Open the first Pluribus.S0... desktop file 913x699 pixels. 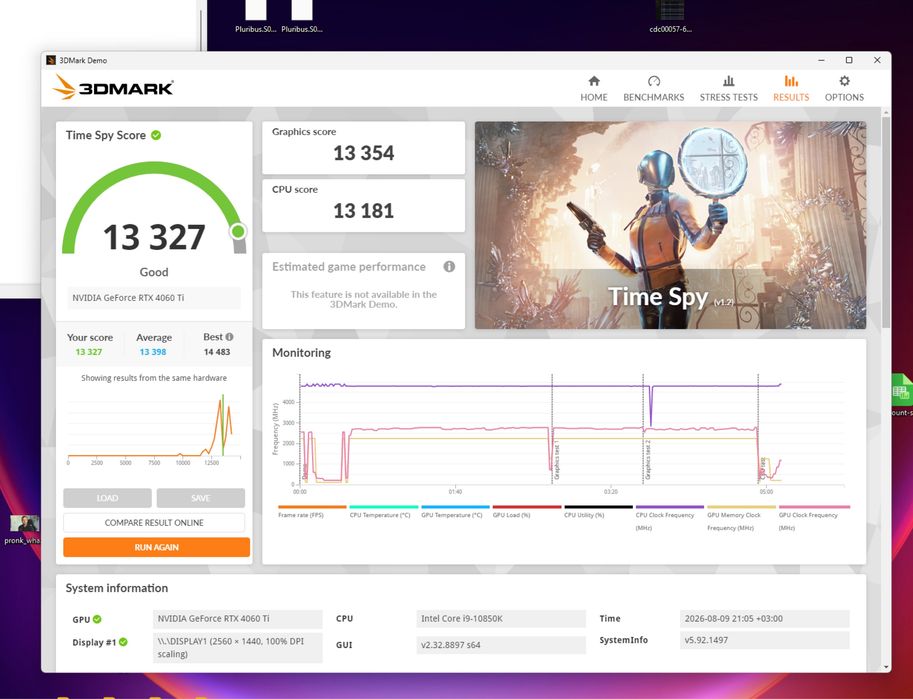[x=256, y=16]
